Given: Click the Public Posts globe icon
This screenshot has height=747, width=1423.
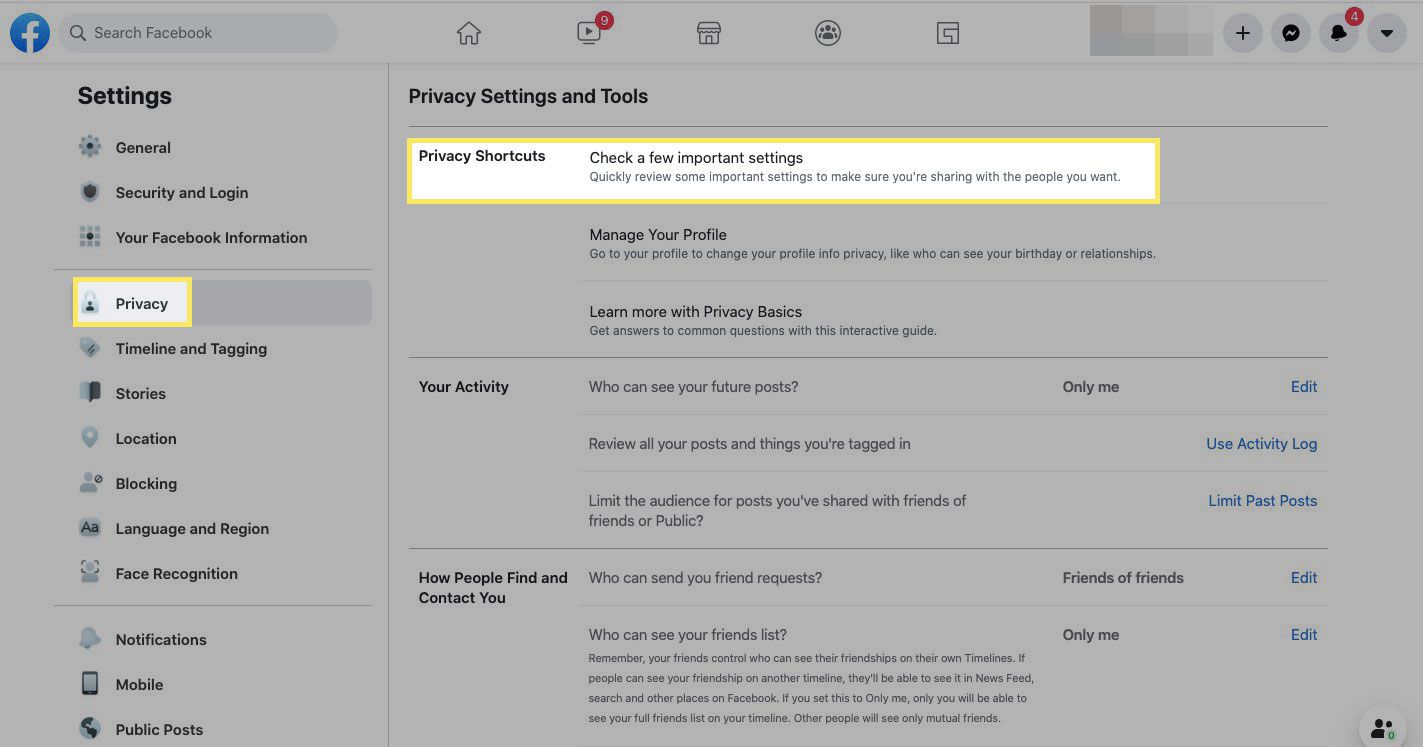Looking at the screenshot, I should coord(90,729).
